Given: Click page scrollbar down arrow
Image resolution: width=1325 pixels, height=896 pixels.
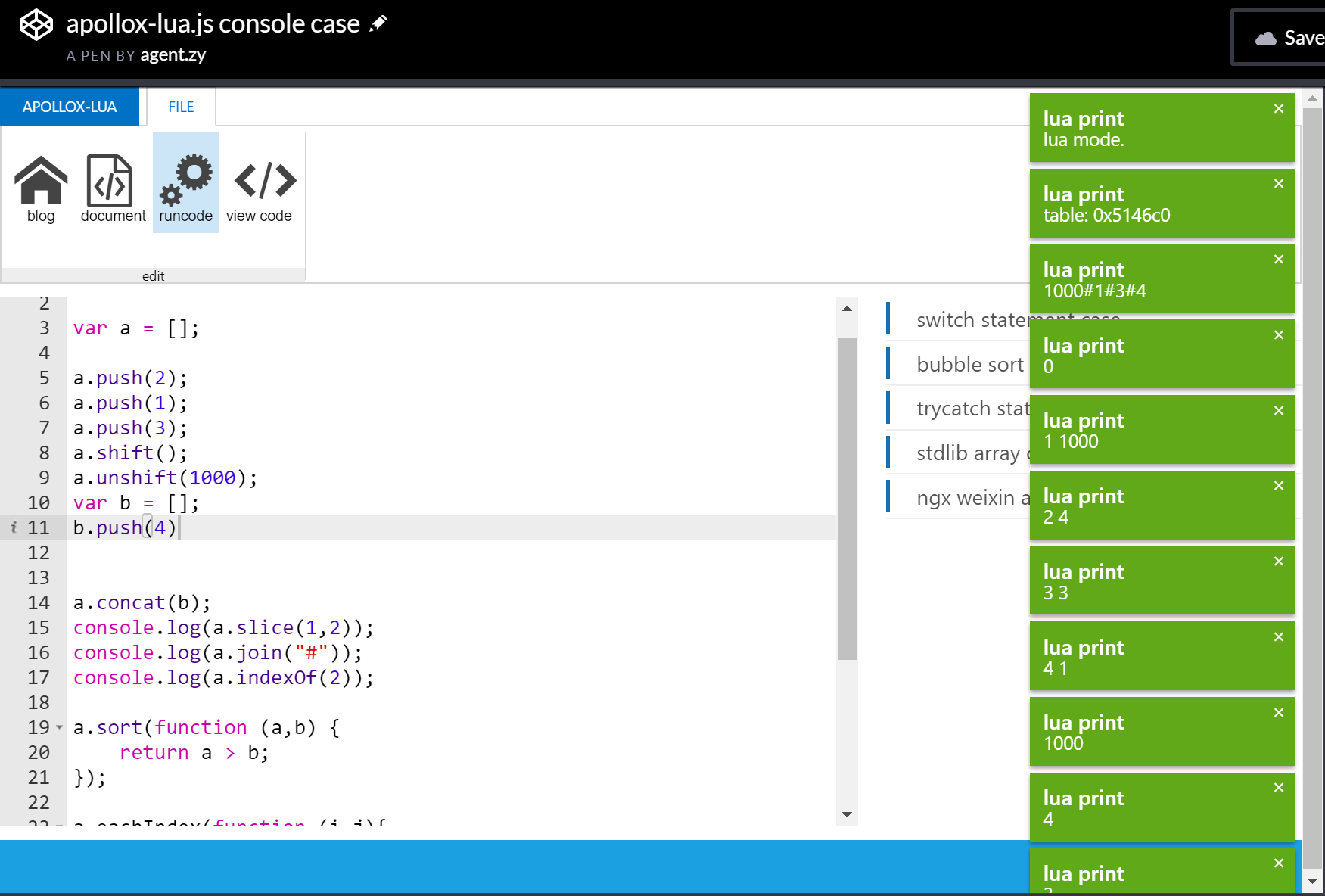Looking at the screenshot, I should 1312,881.
